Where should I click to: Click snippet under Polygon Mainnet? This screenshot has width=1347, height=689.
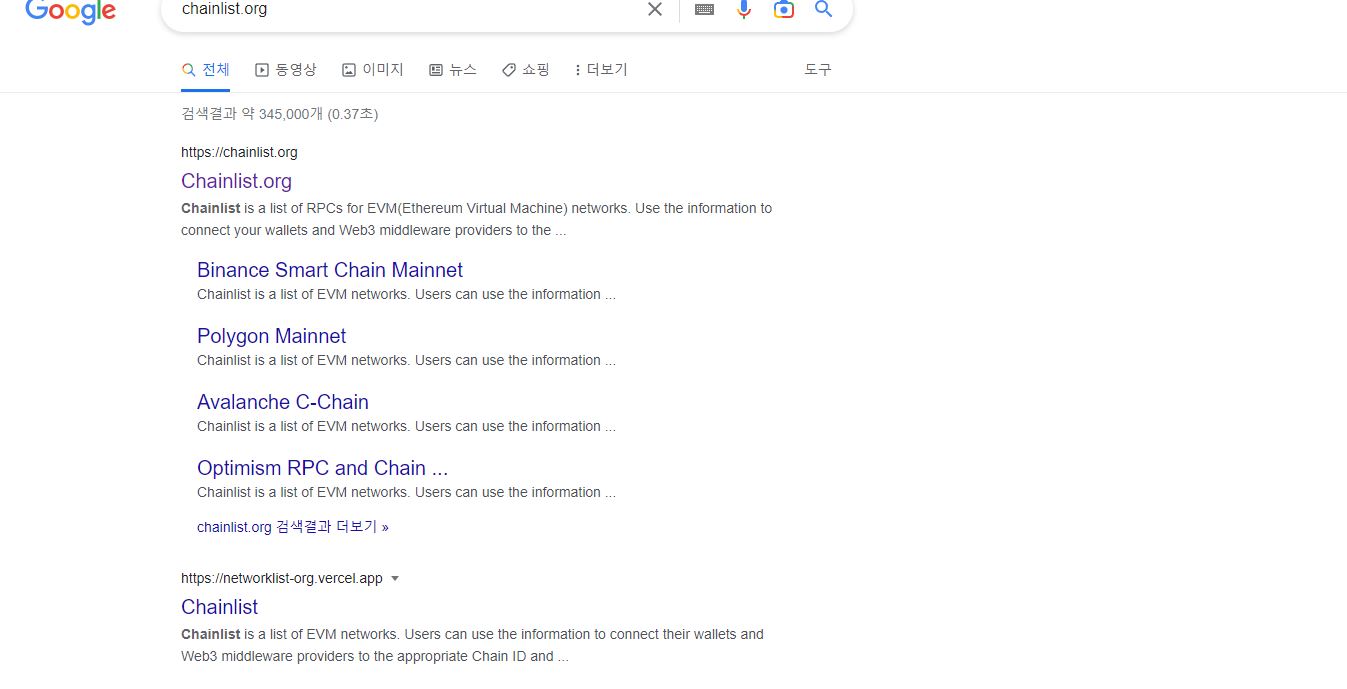pyautogui.click(x=406, y=360)
